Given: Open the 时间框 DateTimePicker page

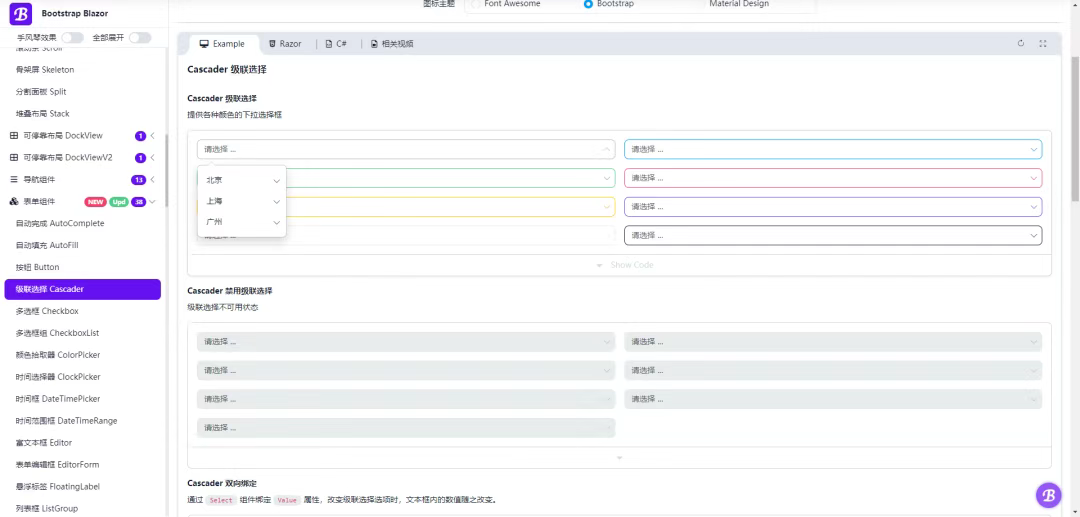Looking at the screenshot, I should click(x=58, y=399).
